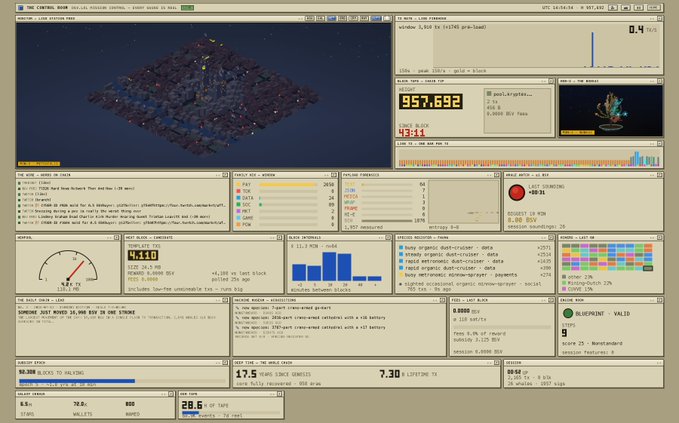679x423 pixels.
Task: Click the first button right of the top-bar height readout
Action: point(613,8)
